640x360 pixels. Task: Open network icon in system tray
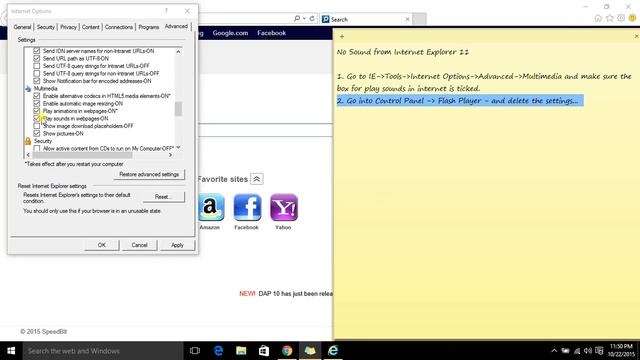tap(577, 351)
